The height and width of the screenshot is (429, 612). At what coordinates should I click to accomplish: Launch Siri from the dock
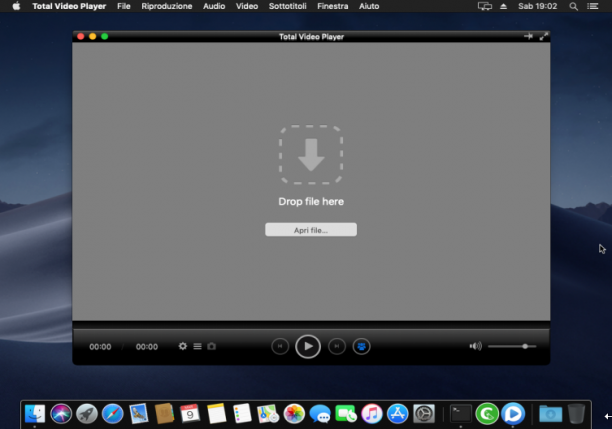pyautogui.click(x=61, y=414)
